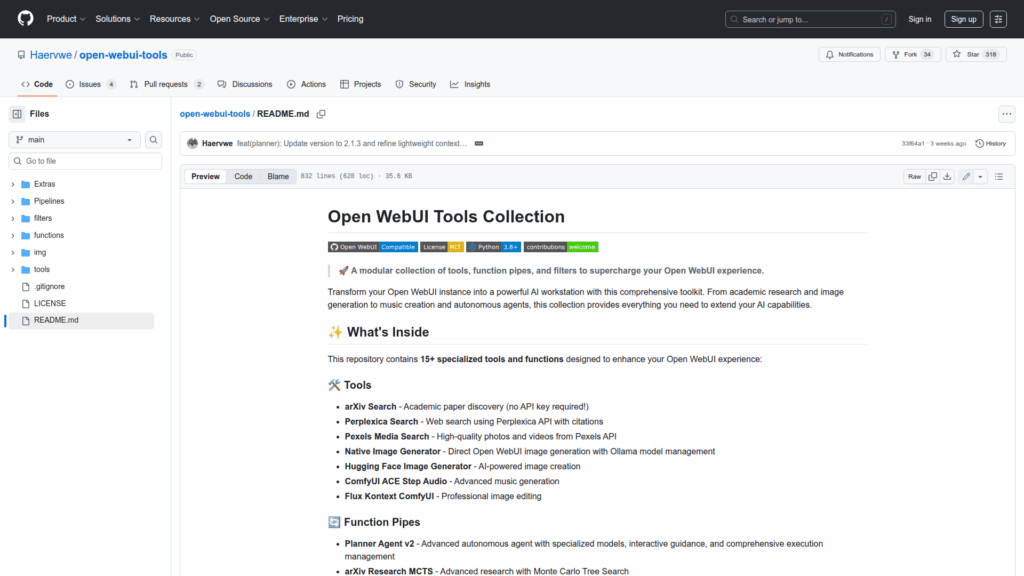This screenshot has width=1024, height=576.
Task: Collapse the Files side panel
Action: tap(17, 114)
